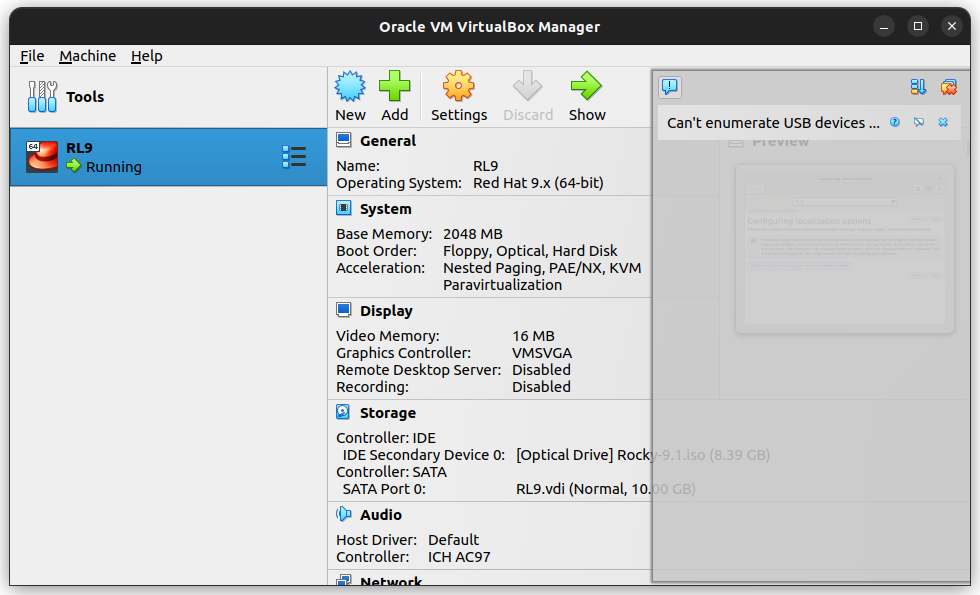Expand the Can't enumerate USB devices message
Viewport: 980px width, 595px height.
pyautogui.click(x=773, y=123)
